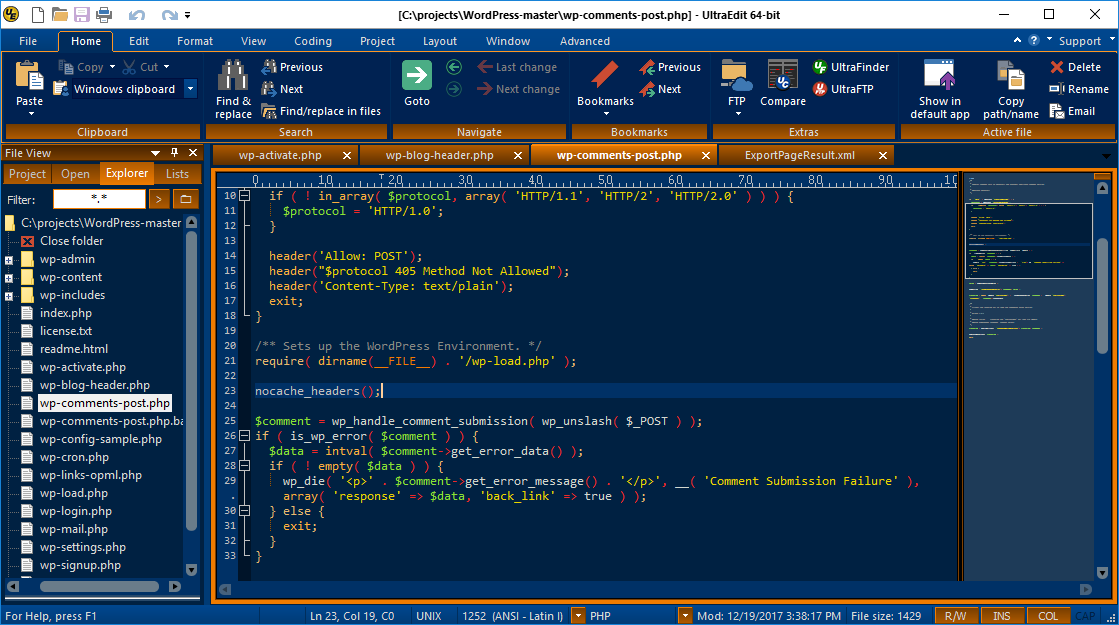
Task: Switch to the wp-blog-header.php file tab
Action: (x=440, y=155)
